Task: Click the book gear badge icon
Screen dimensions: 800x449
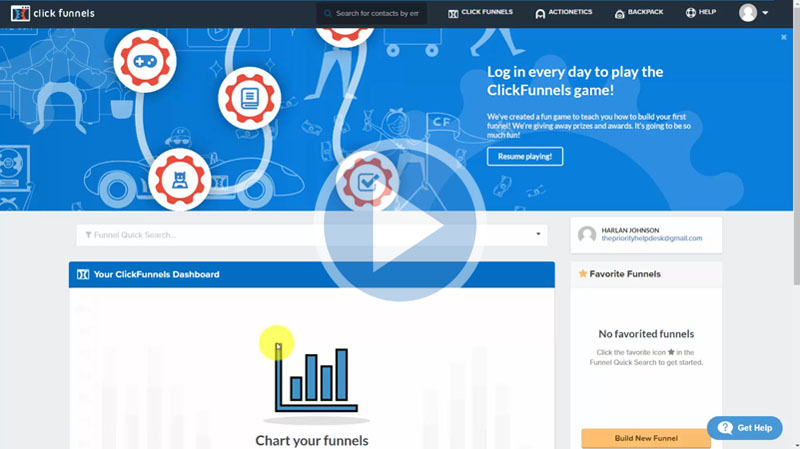Action: point(248,98)
